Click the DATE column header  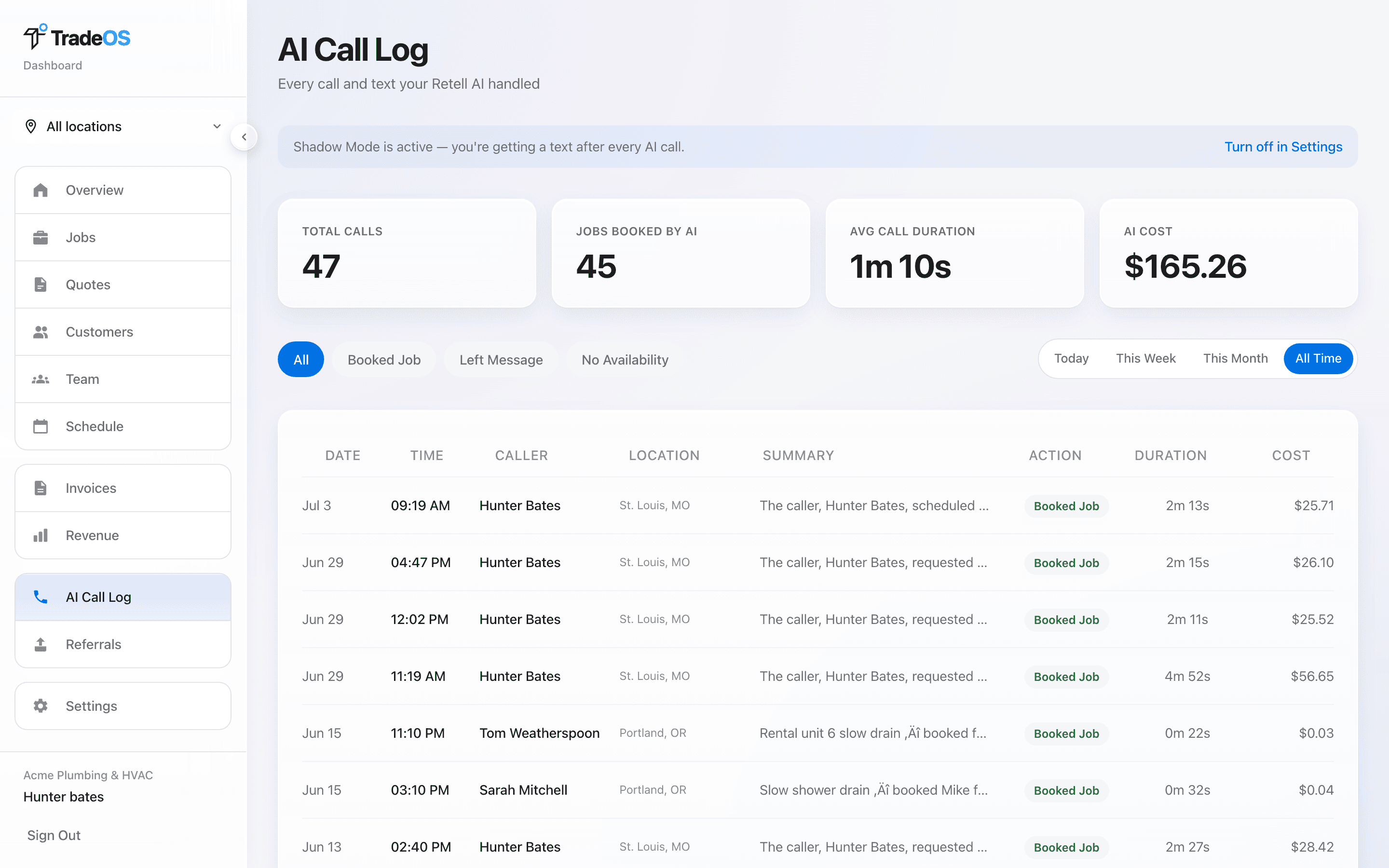pos(342,455)
